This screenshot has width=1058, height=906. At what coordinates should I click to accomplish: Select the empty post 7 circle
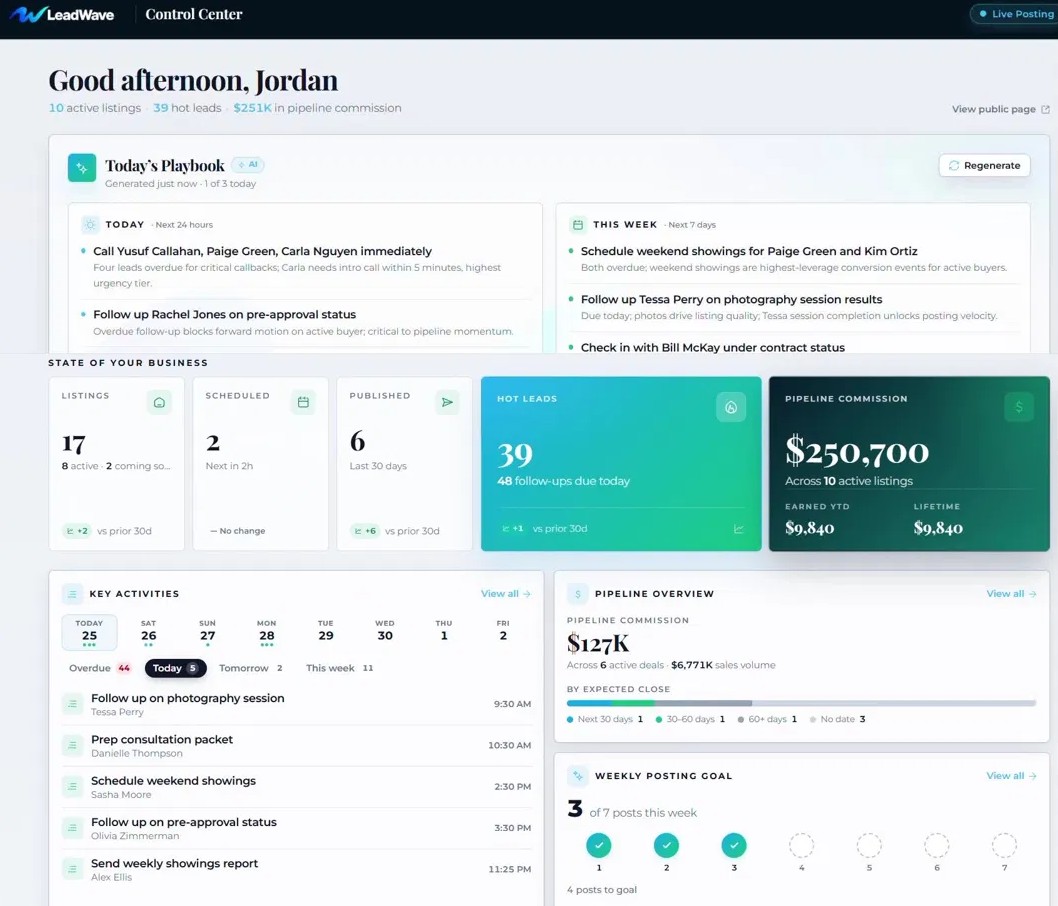pyautogui.click(x=1004, y=845)
